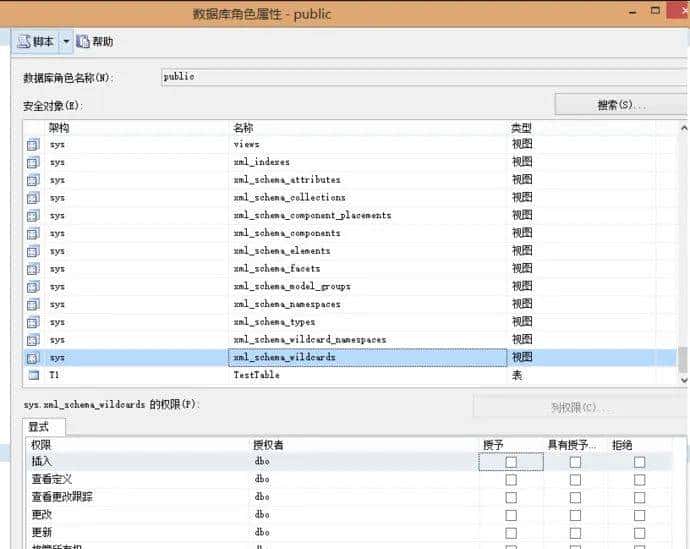Click the view icon for xml_schema_model_groups row
Image resolution: width=690 pixels, height=549 pixels.
pyautogui.click(x=33, y=287)
